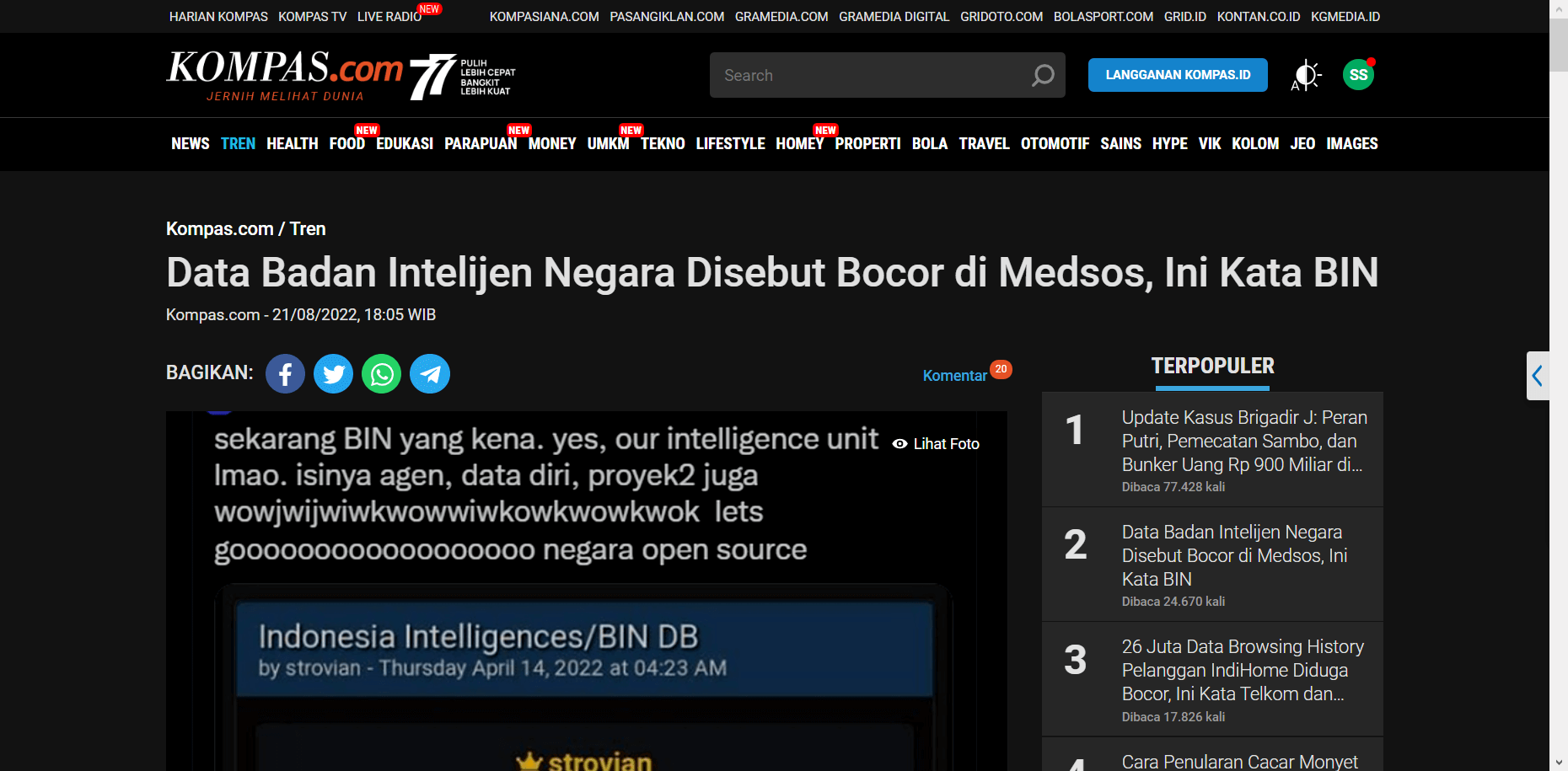Click Tren breadcrumb link
Image resolution: width=1568 pixels, height=771 pixels.
pos(308,229)
